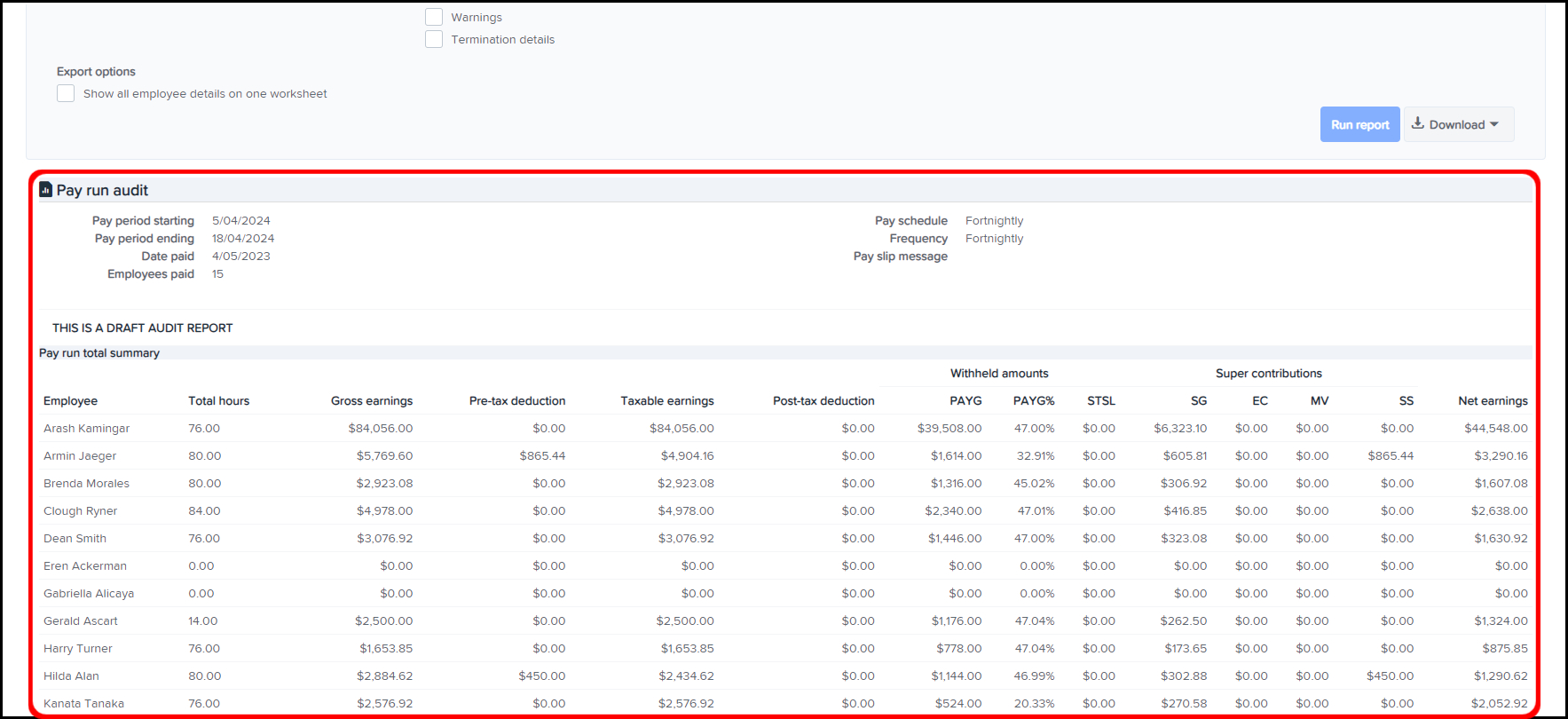Click employee name Gerald Ascart
Screen dimensions: 1568x719
[x=80, y=621]
